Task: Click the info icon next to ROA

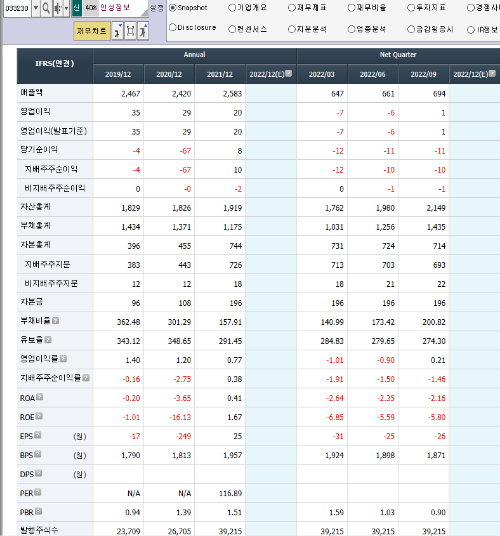Action: coord(40,397)
